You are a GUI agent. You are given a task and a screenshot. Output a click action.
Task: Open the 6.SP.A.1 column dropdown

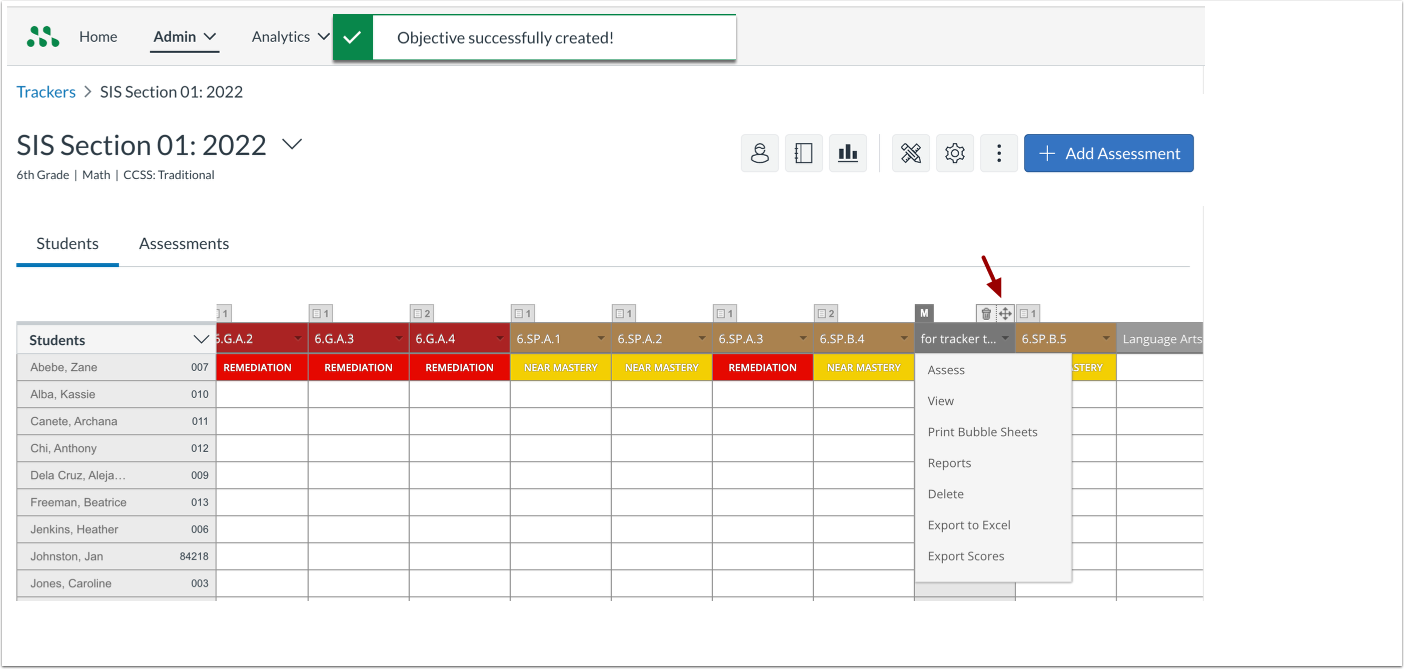coord(601,339)
